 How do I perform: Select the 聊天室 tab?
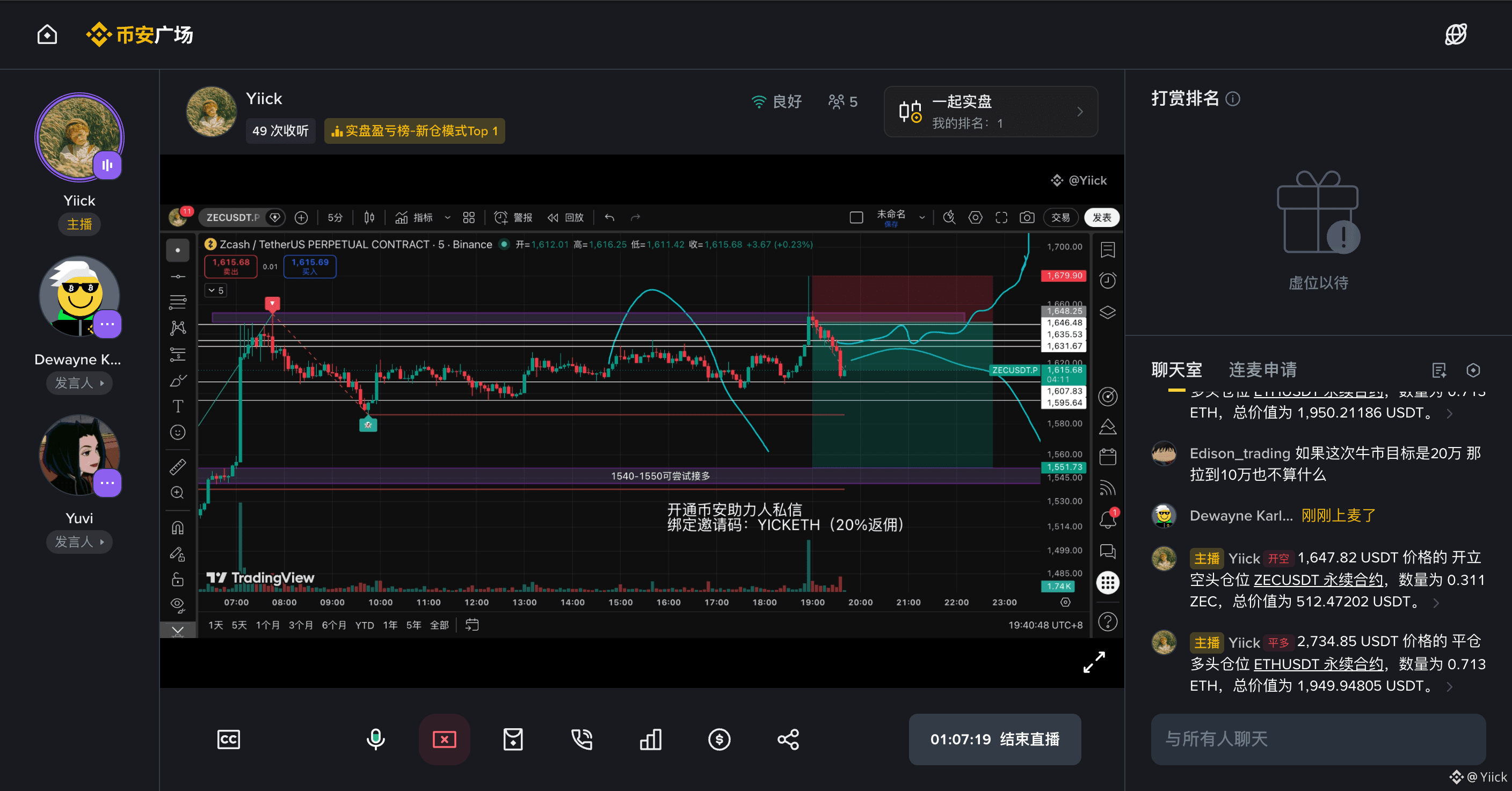(x=1176, y=370)
